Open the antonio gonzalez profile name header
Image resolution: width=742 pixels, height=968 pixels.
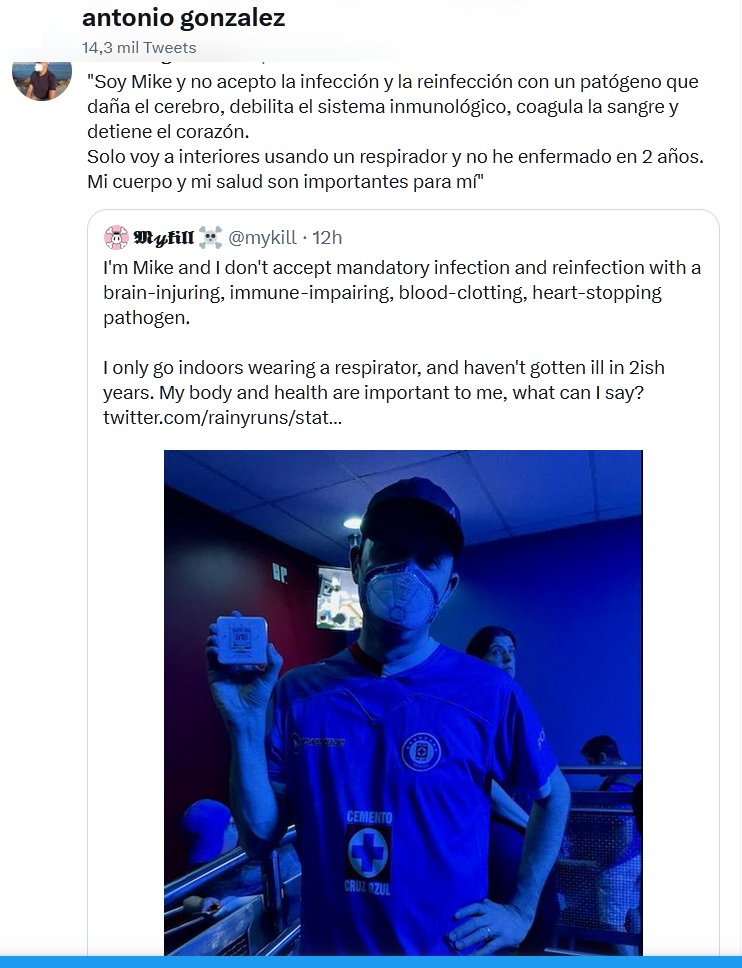click(183, 18)
